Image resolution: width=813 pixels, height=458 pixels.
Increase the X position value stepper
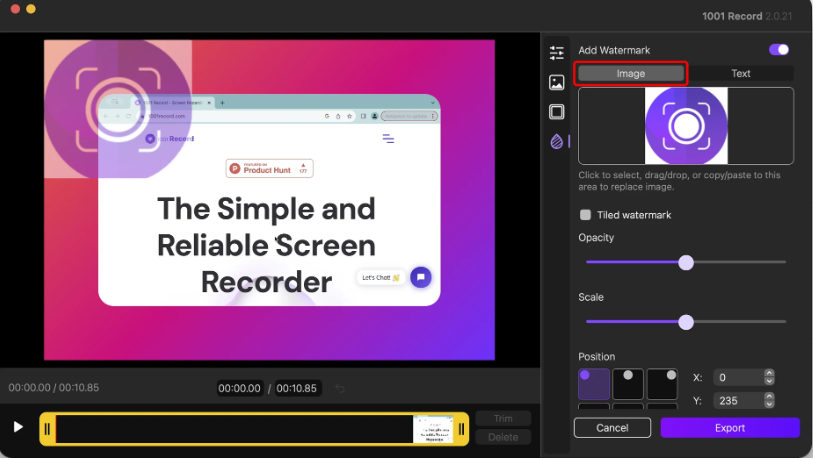click(x=769, y=373)
